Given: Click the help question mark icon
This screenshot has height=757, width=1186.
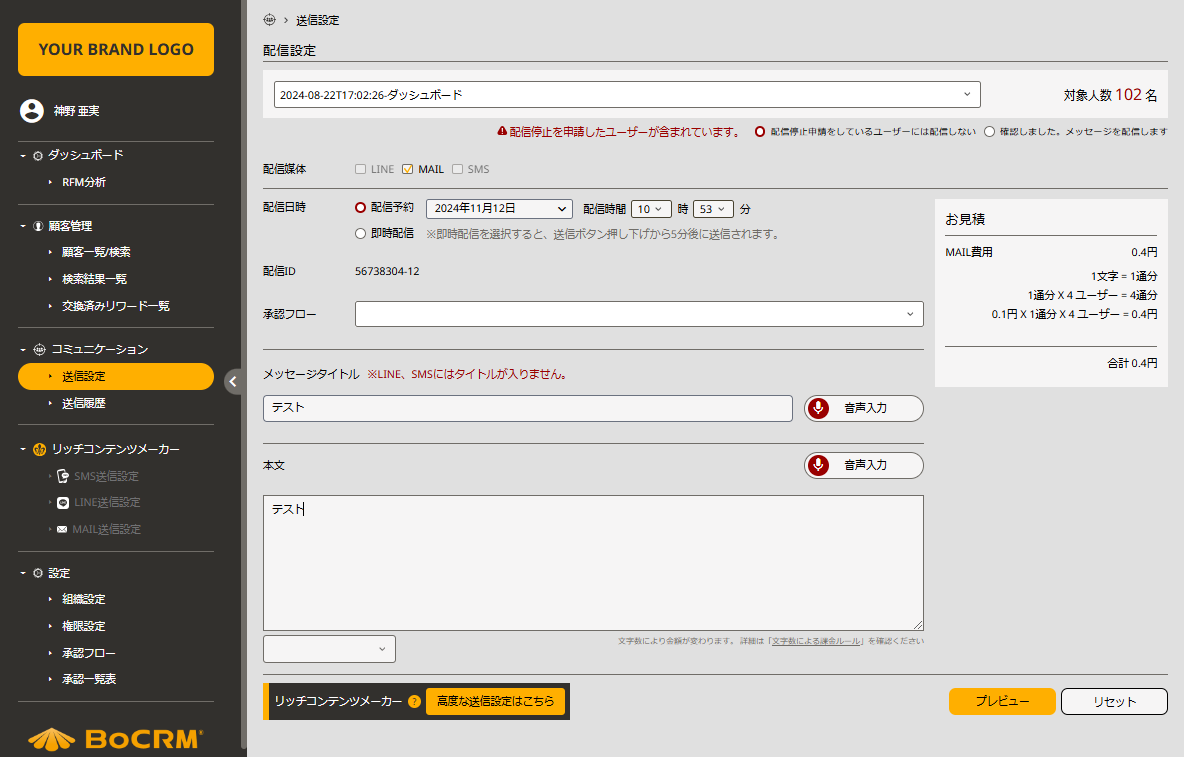Looking at the screenshot, I should tap(414, 702).
